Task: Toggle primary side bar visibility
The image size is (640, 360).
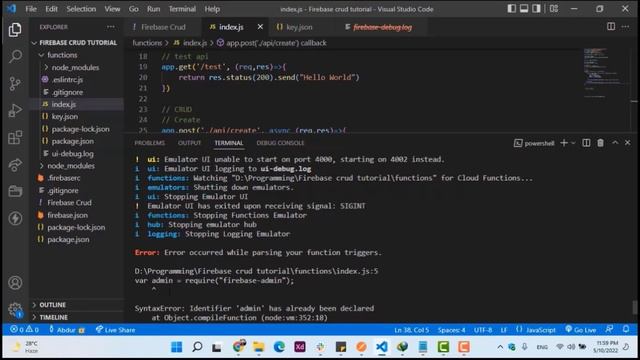Action: pyautogui.click(x=511, y=9)
